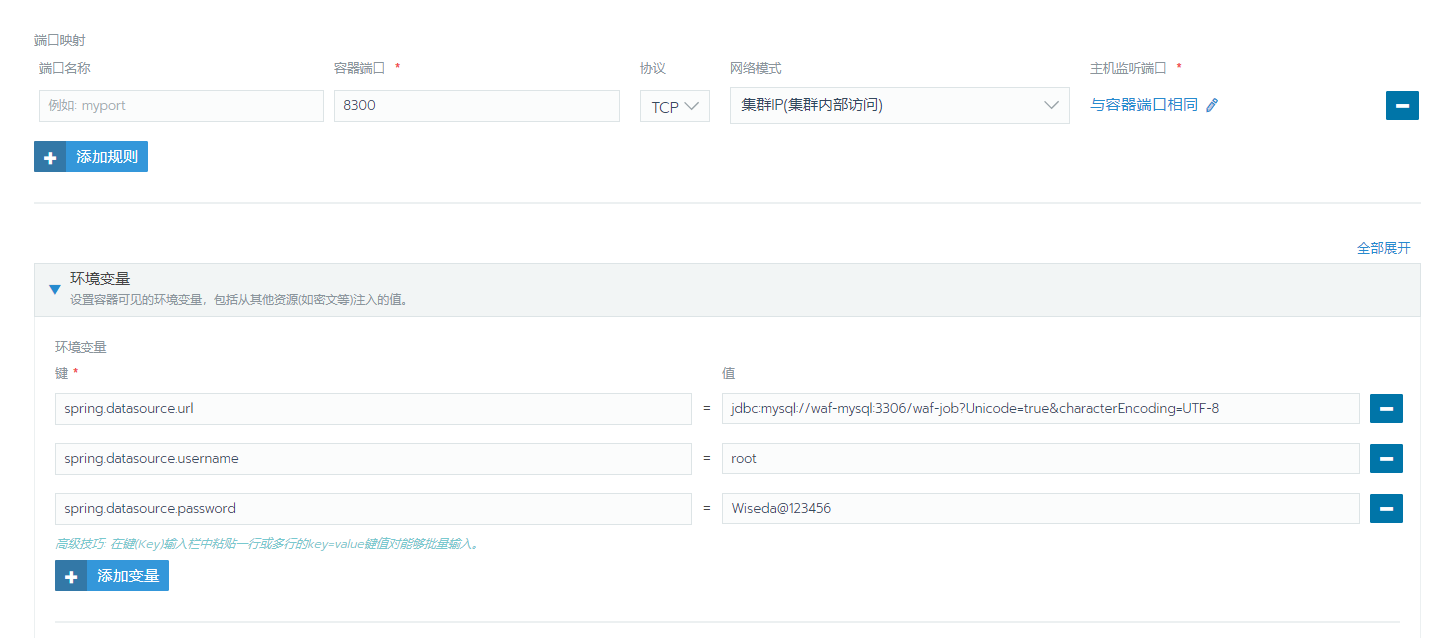1438x638 pixels.
Task: Click plus icon on 添加规则 button
Action: tap(50, 157)
